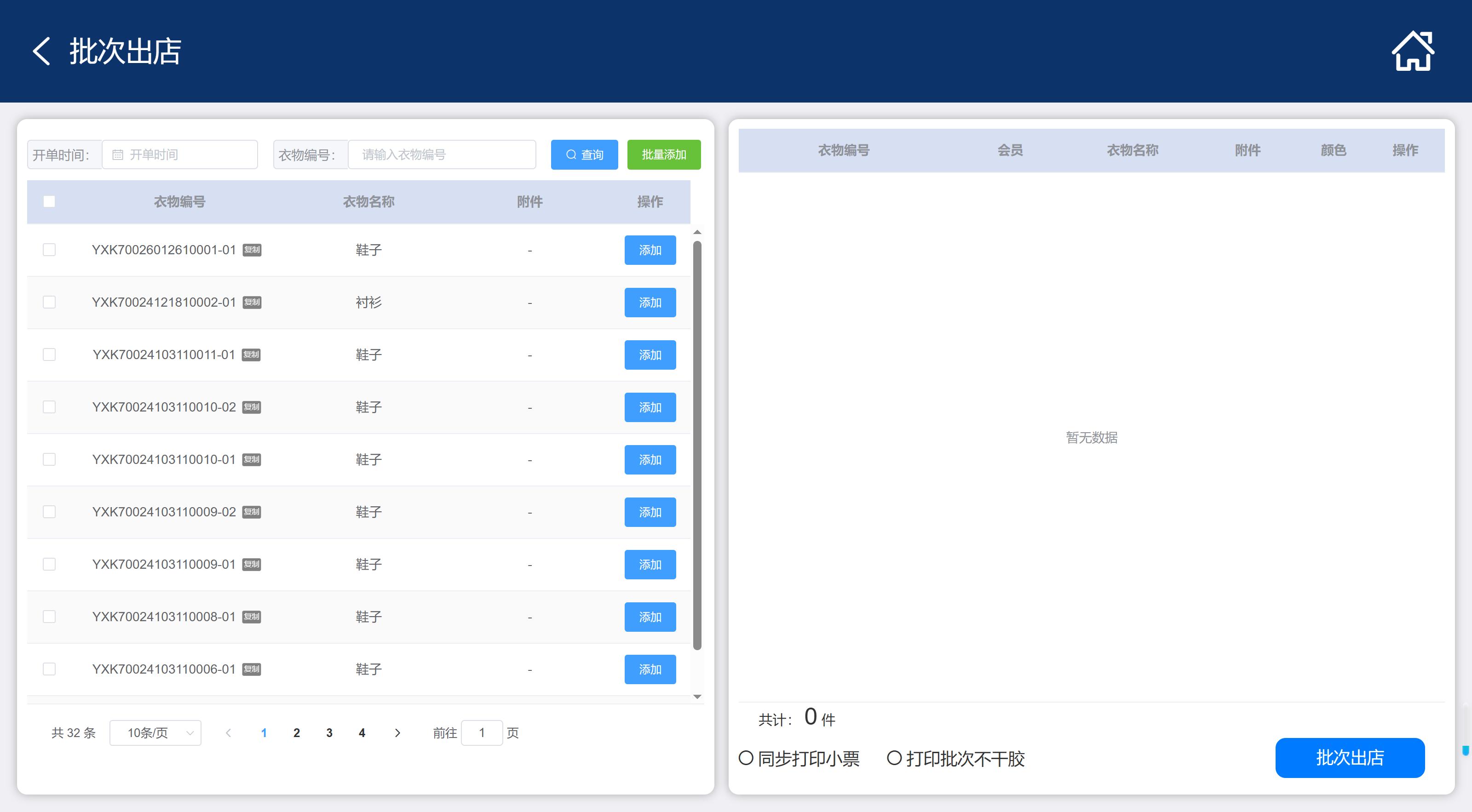Select 同步打印小票 radio option
This screenshot has width=1472, height=812.
tap(746, 758)
